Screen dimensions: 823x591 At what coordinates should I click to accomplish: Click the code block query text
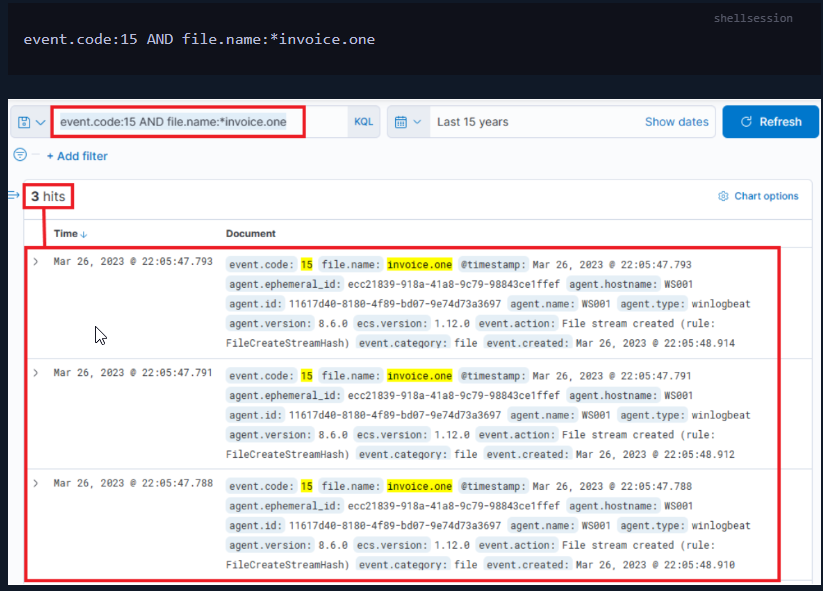199,39
